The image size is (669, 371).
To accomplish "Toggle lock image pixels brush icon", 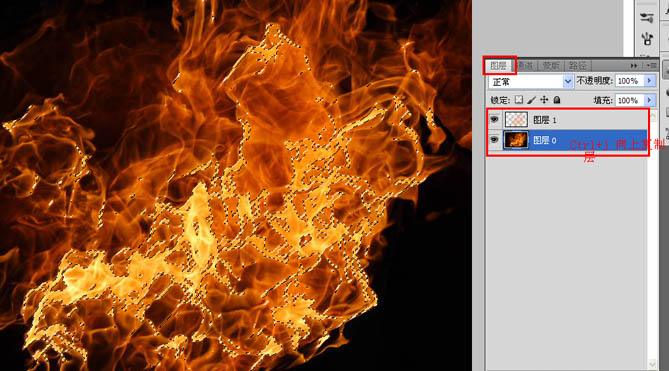I will pos(531,100).
